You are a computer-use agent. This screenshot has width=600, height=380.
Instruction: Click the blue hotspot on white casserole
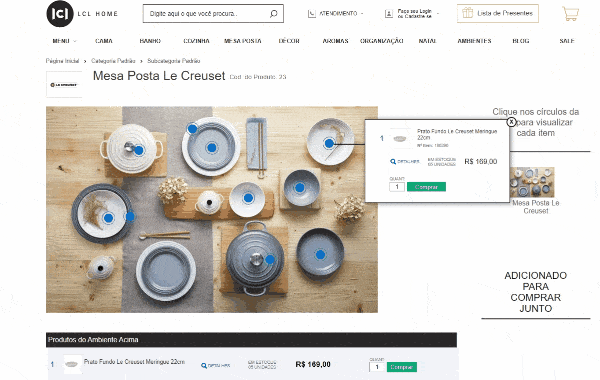(x=139, y=150)
